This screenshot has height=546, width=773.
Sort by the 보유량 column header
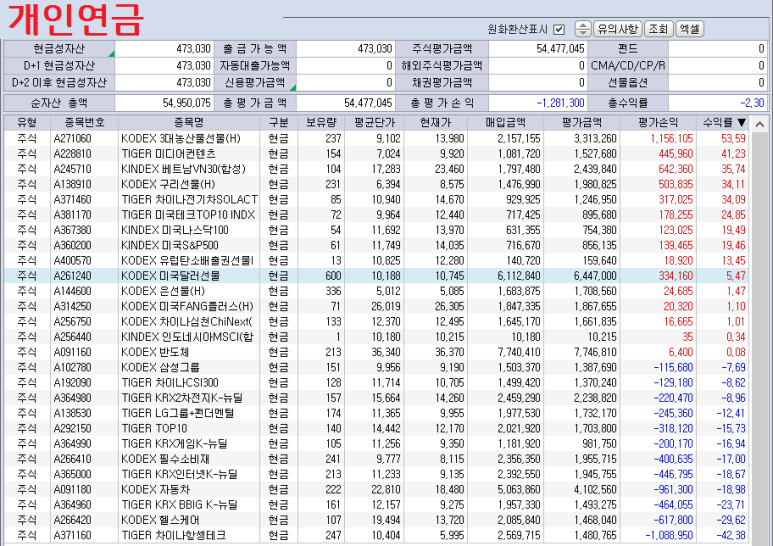[321, 122]
